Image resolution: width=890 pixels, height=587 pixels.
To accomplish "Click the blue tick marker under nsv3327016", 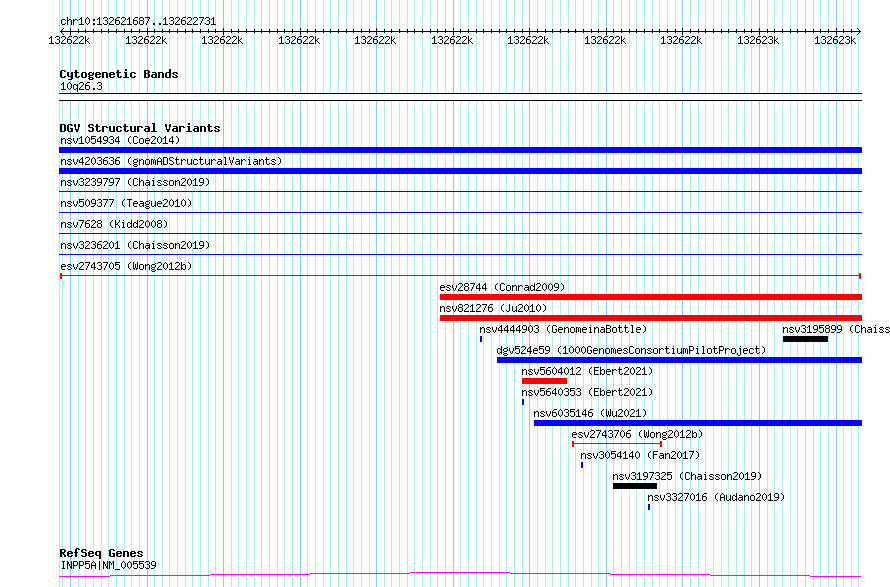I will 649,507.
